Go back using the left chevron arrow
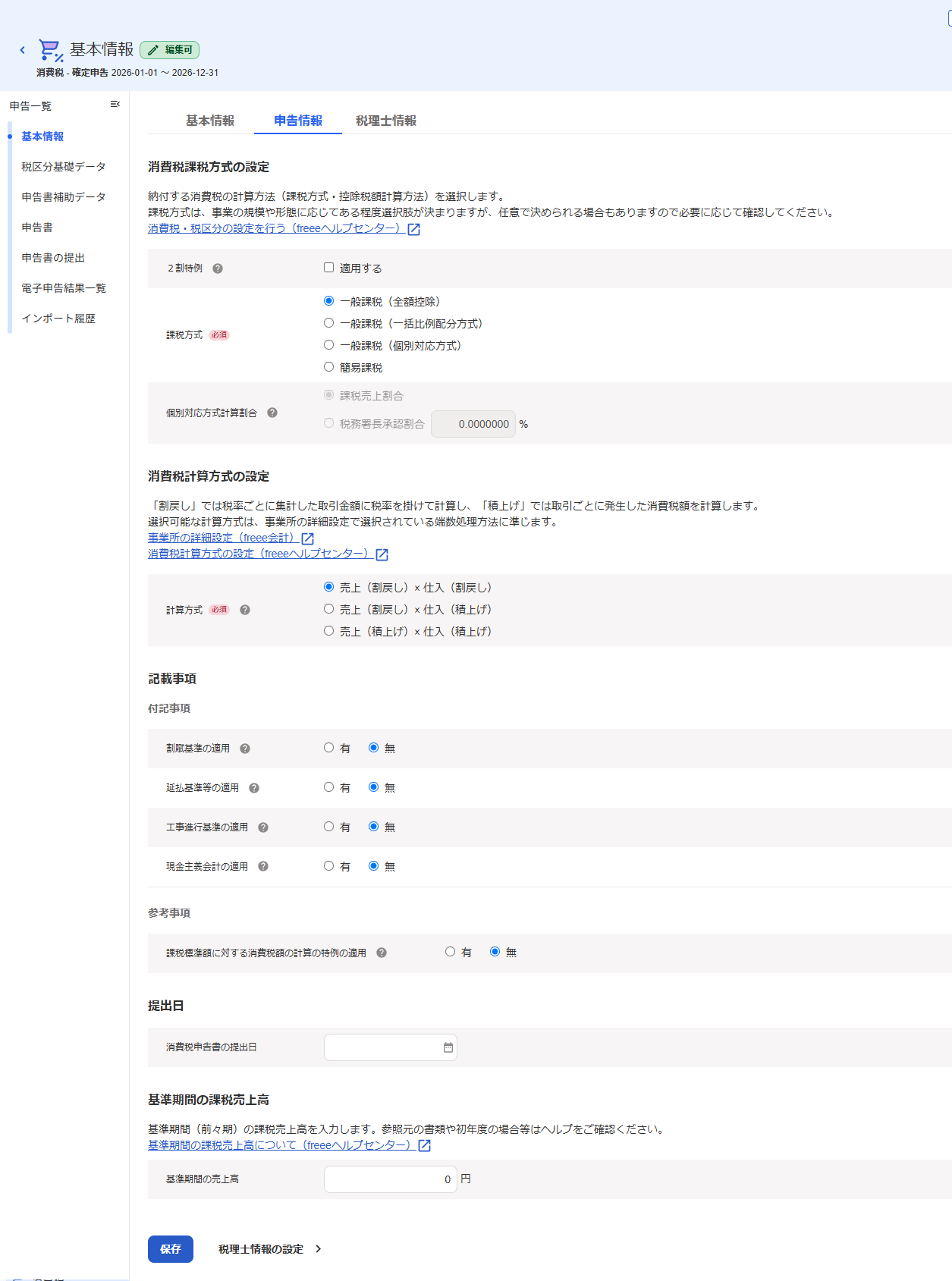Image resolution: width=952 pixels, height=1281 pixels. (22, 50)
